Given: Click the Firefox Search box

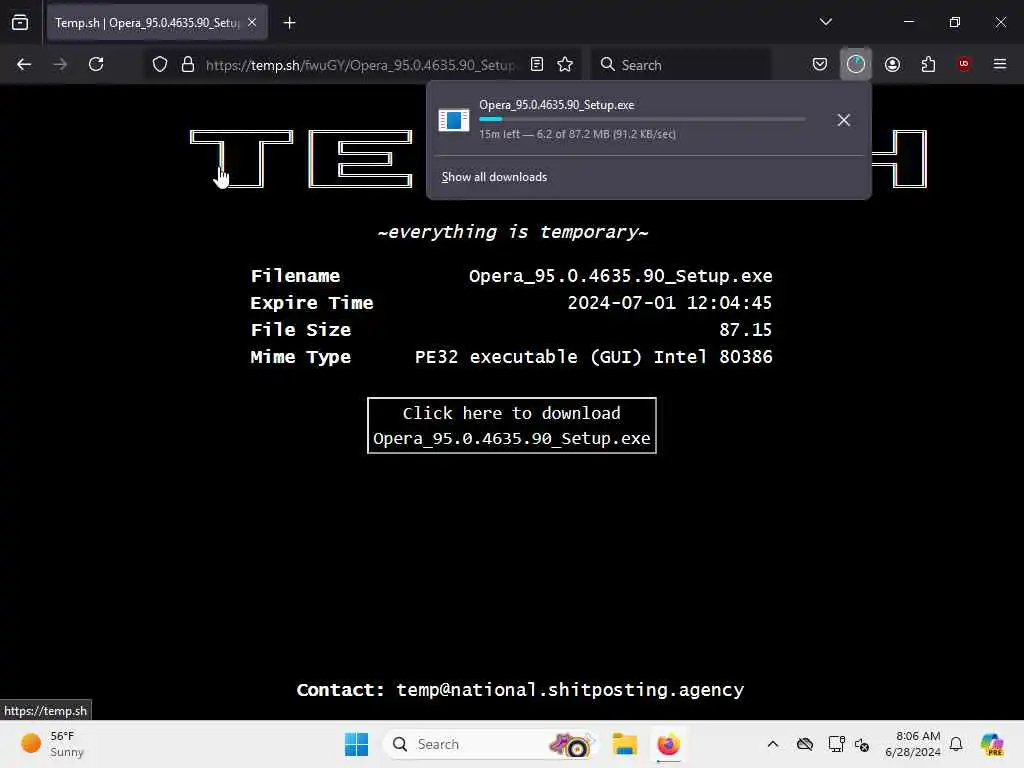Looking at the screenshot, I should (x=680, y=65).
